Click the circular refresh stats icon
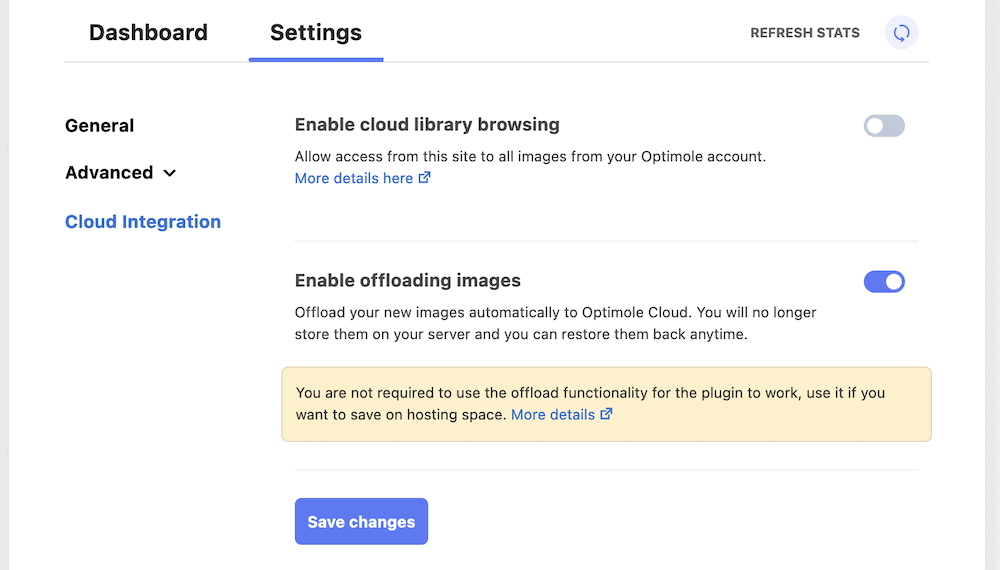Image resolution: width=1000 pixels, height=570 pixels. pyautogui.click(x=901, y=33)
